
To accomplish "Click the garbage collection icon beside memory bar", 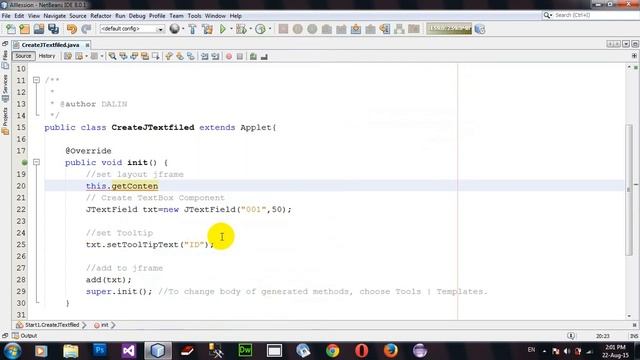I will 480,29.
